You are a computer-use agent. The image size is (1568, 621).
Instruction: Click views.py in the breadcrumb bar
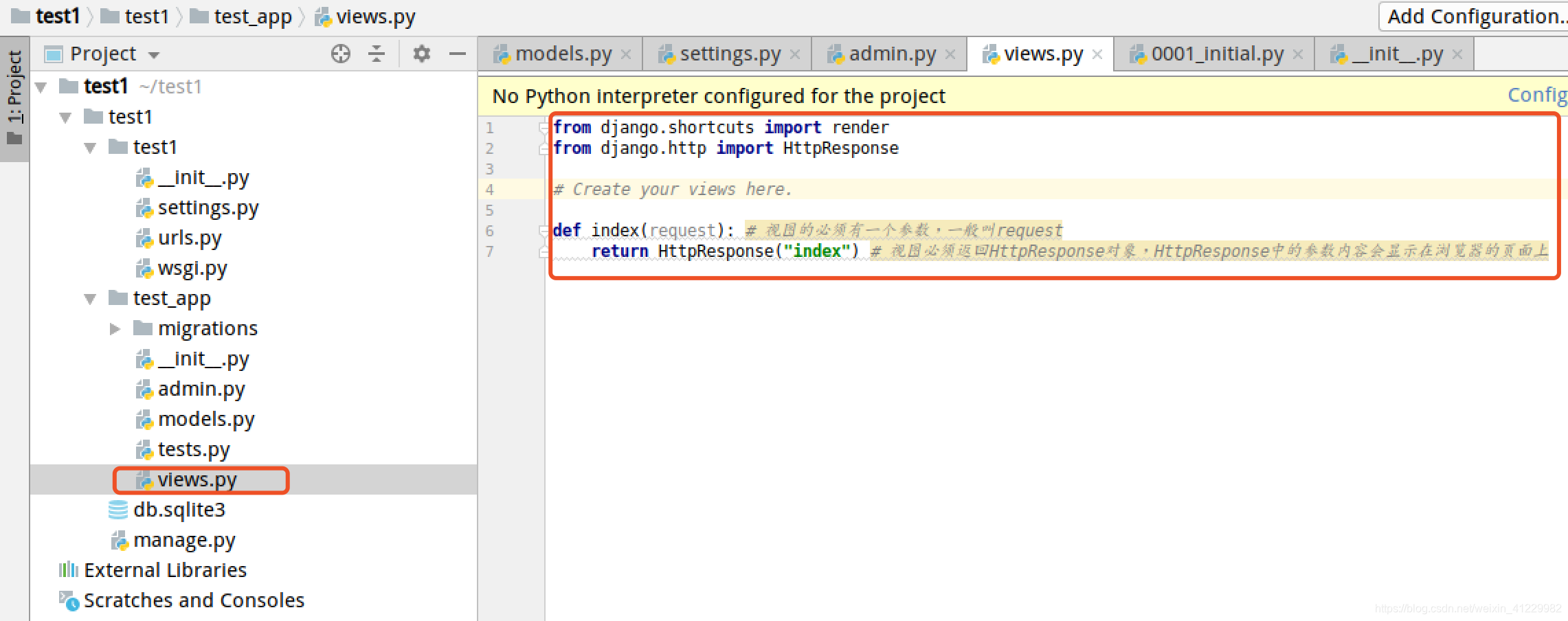pyautogui.click(x=366, y=16)
